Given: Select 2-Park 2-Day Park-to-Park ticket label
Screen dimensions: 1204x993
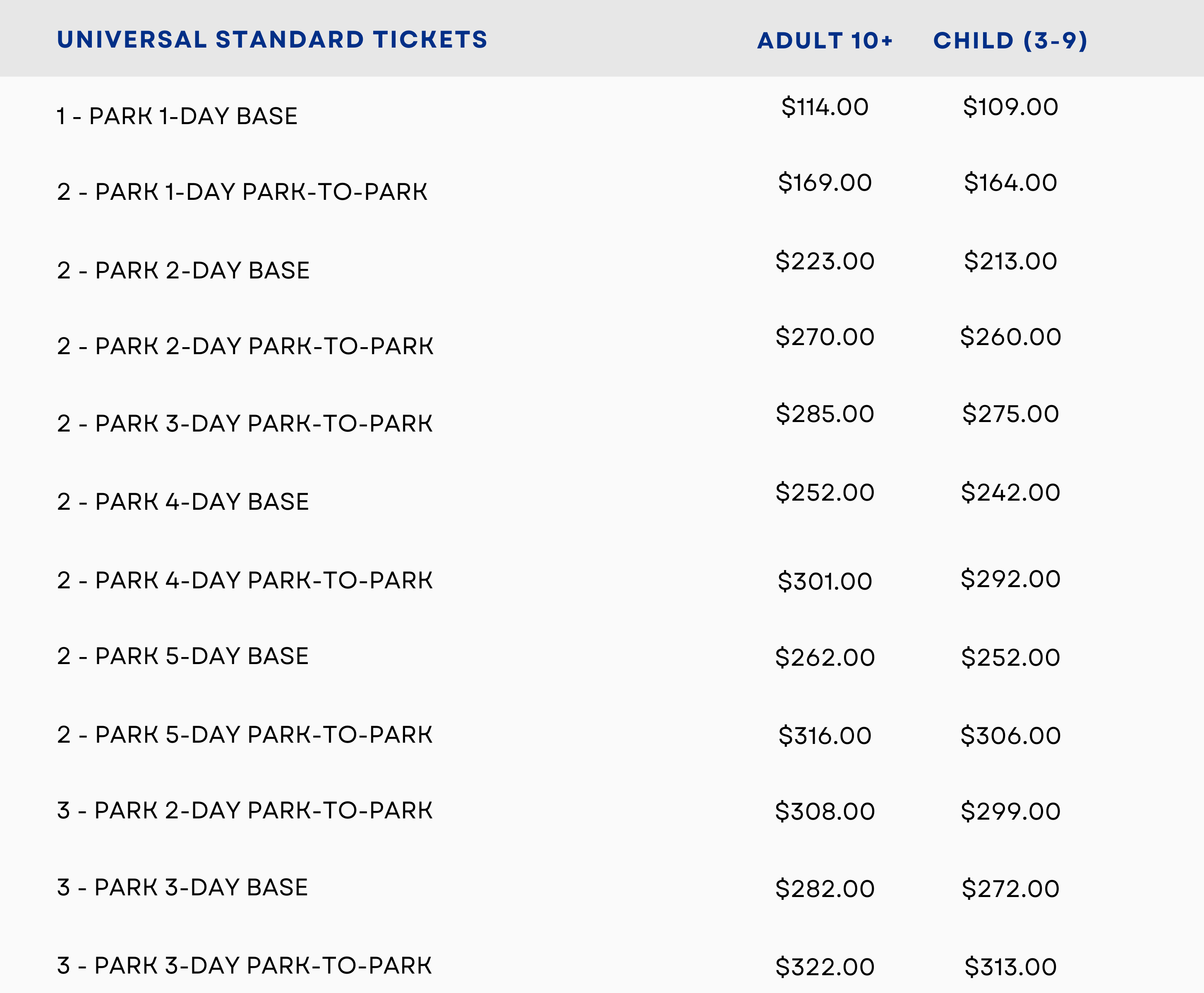Looking at the screenshot, I should pyautogui.click(x=245, y=347).
